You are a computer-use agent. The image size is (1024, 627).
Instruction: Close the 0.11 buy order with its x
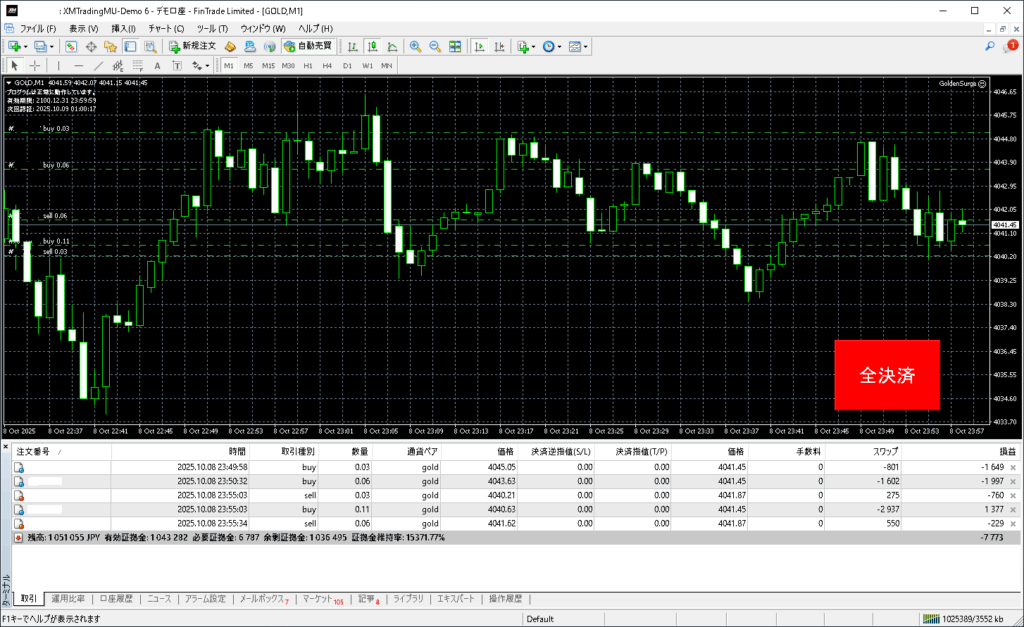tap(1013, 509)
